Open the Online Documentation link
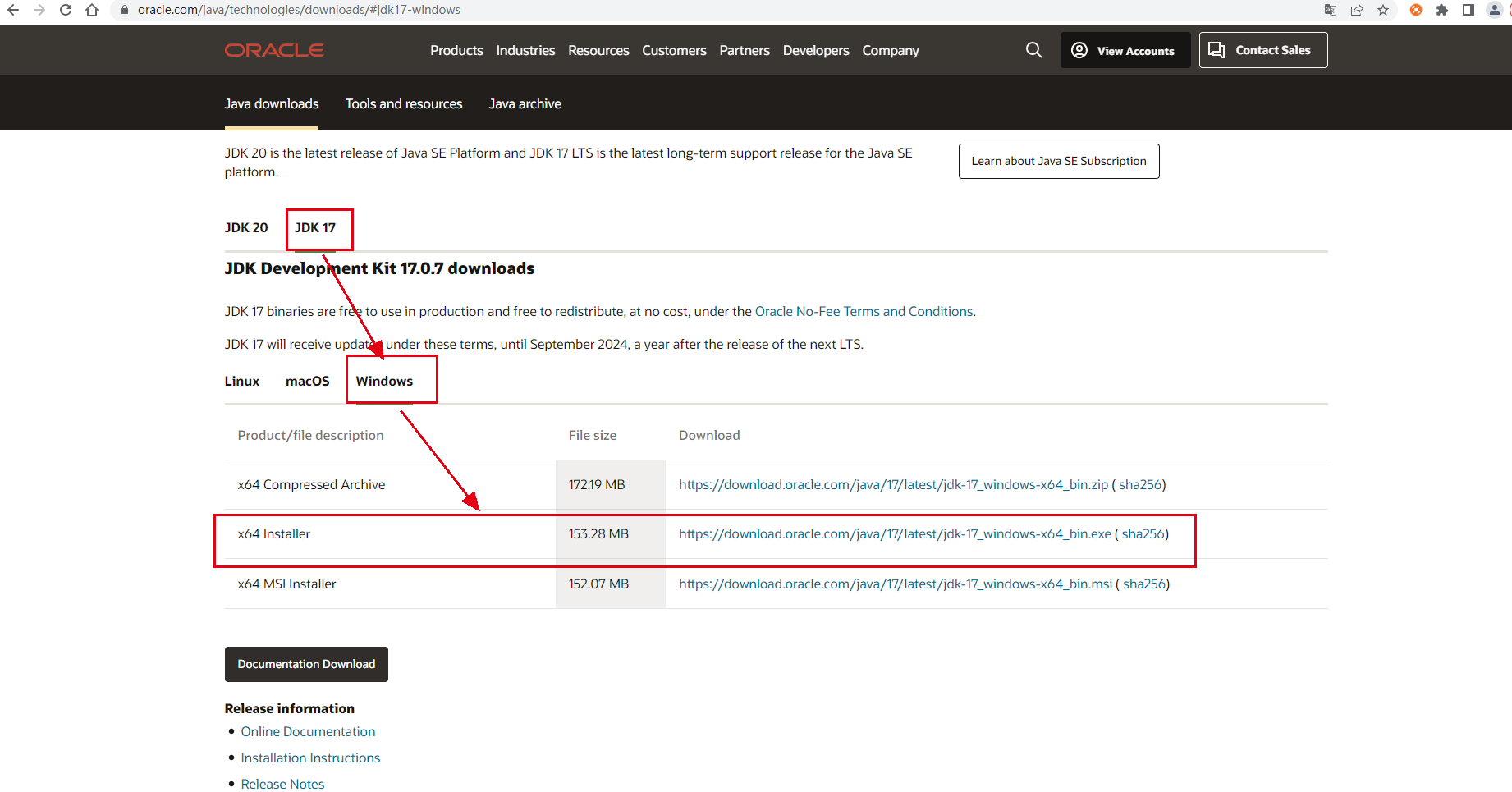Image resolution: width=1512 pixels, height=792 pixels. point(308,731)
